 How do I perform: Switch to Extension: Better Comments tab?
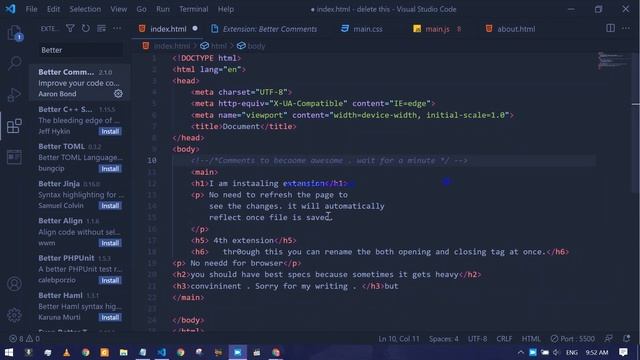coord(269,29)
